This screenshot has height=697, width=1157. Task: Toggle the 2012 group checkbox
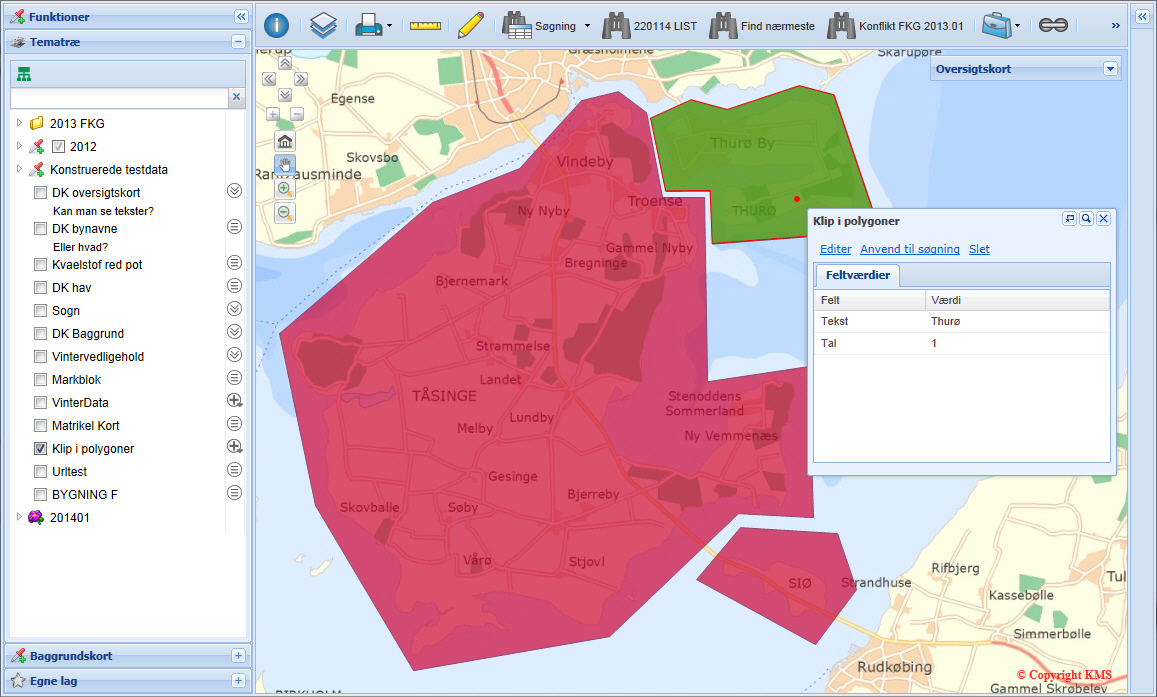coord(58,147)
